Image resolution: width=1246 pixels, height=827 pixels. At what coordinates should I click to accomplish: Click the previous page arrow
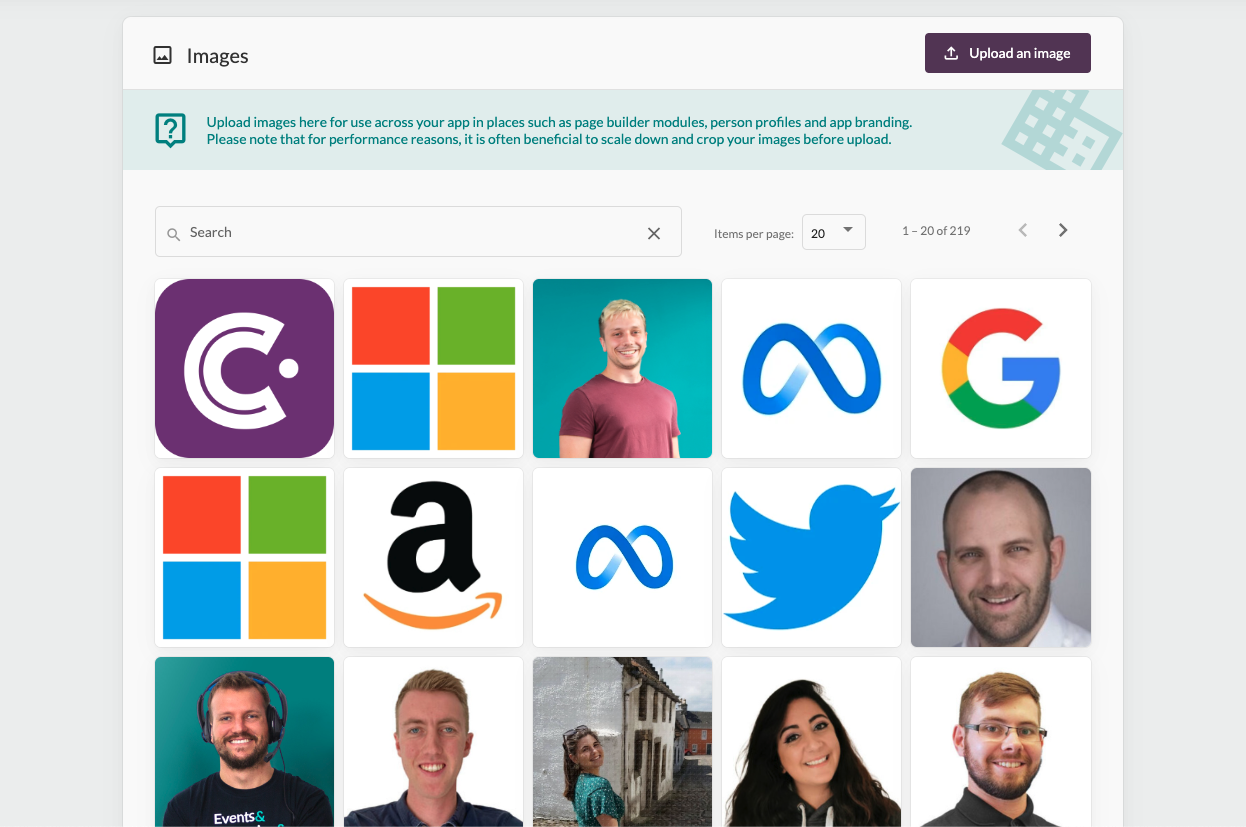click(1023, 230)
